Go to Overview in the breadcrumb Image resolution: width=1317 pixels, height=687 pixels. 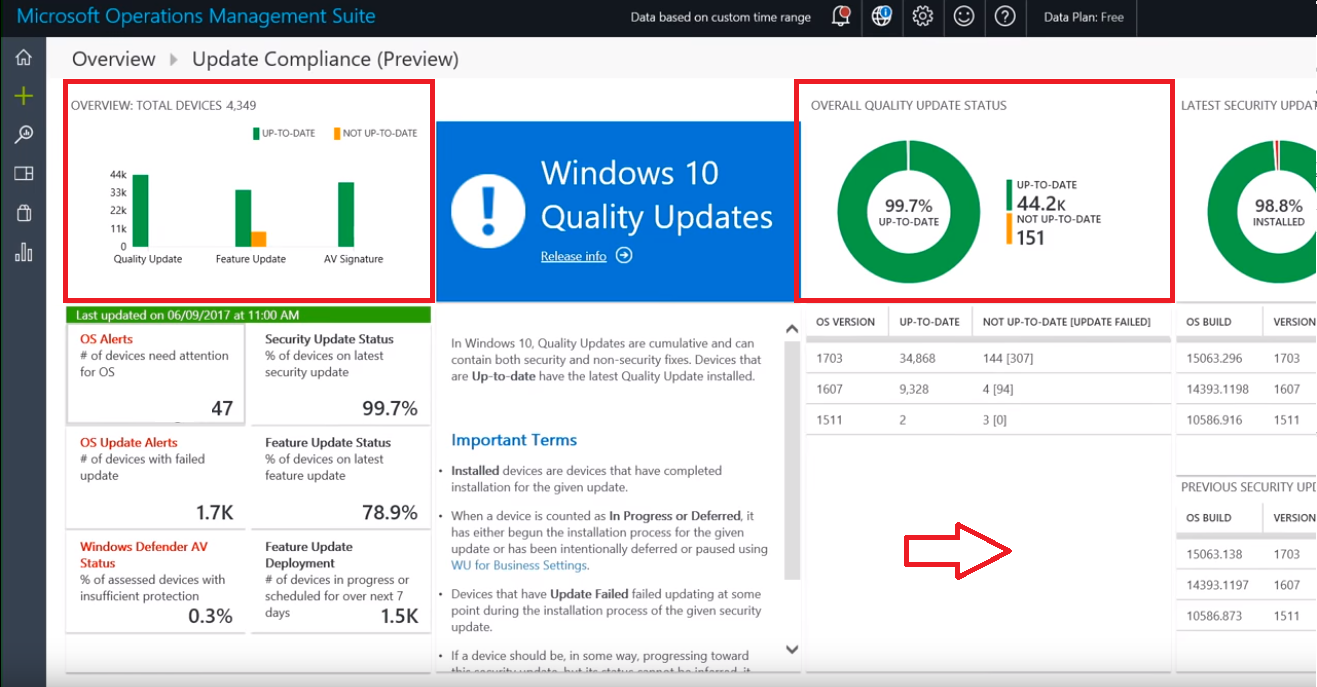(114, 59)
